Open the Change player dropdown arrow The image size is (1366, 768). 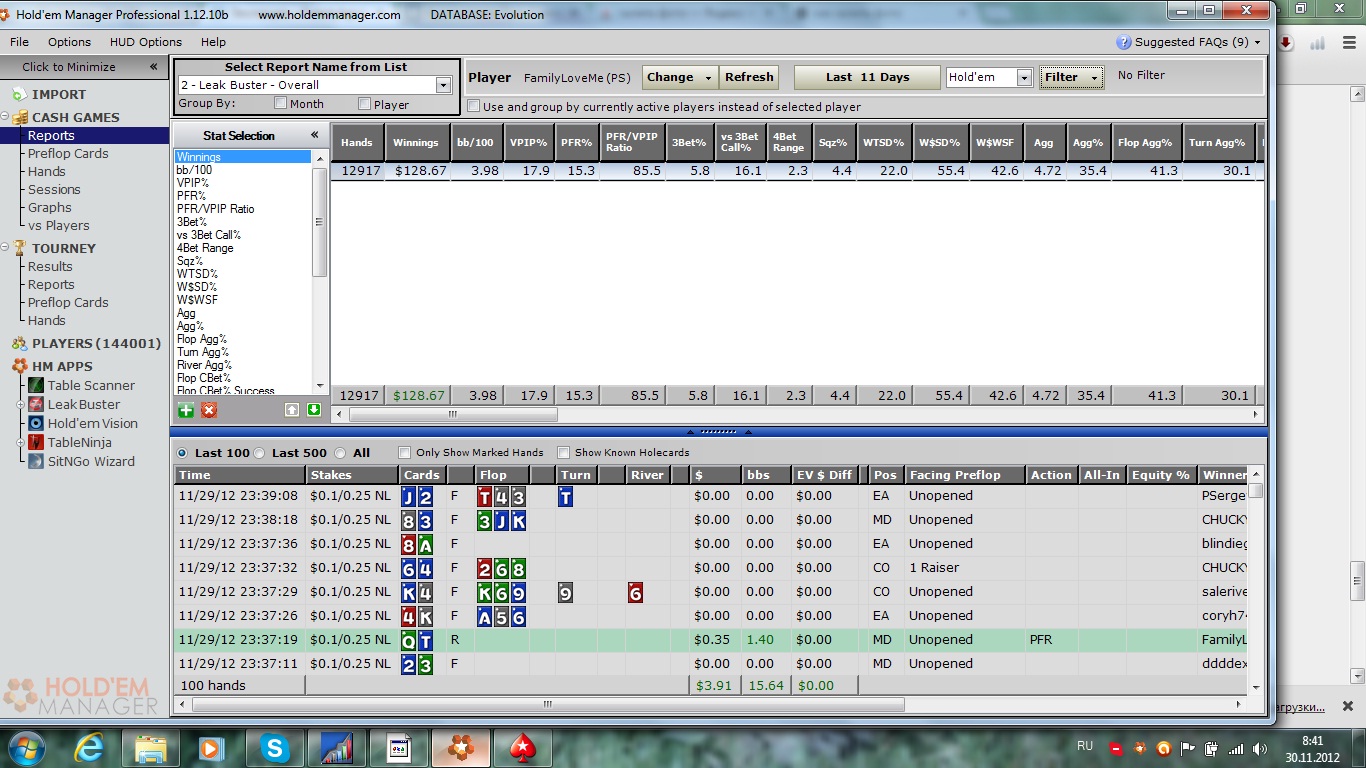pyautogui.click(x=709, y=78)
